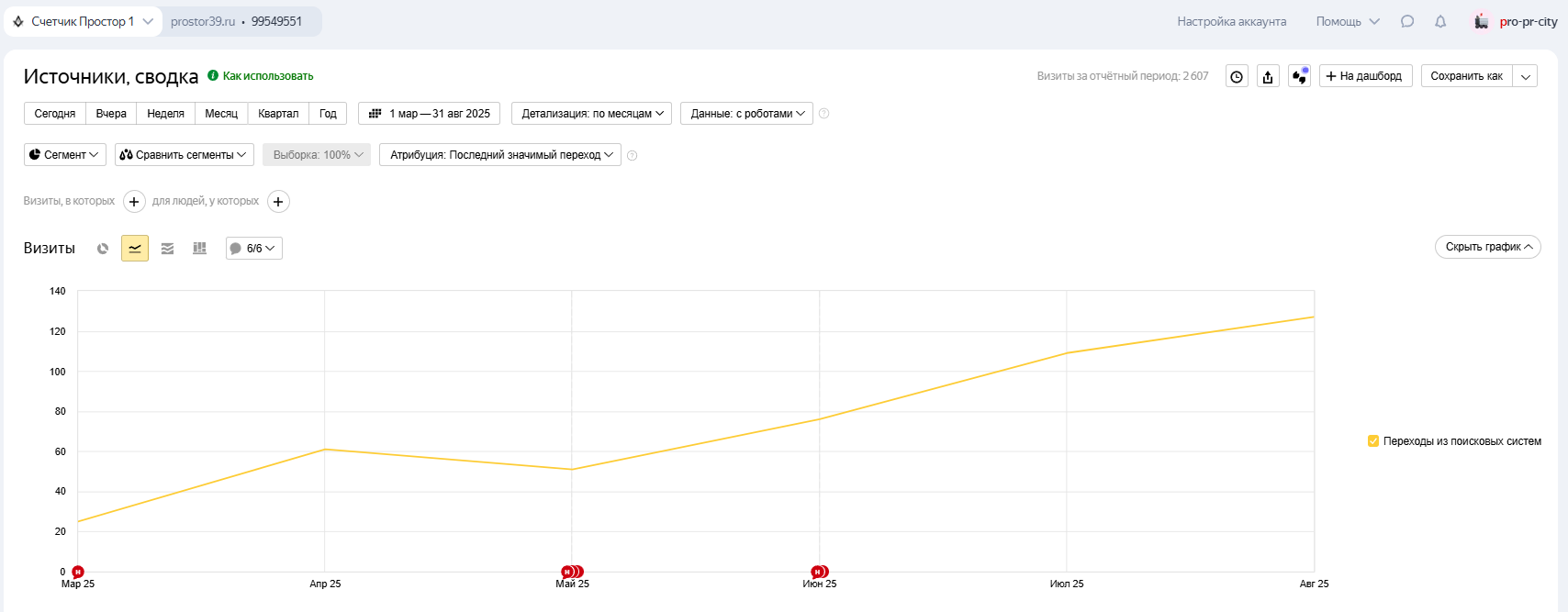Select the Неделя period tab

tap(165, 114)
